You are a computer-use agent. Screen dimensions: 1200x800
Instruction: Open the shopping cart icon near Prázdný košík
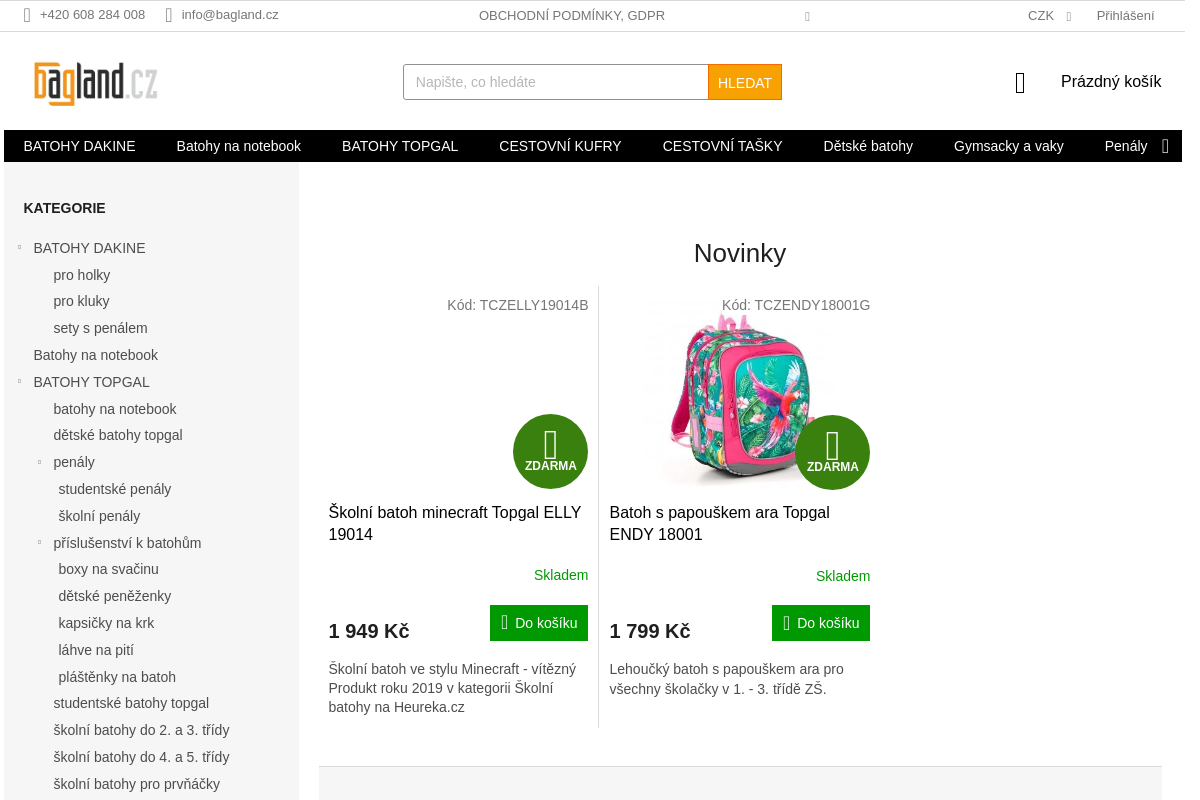coord(1019,82)
